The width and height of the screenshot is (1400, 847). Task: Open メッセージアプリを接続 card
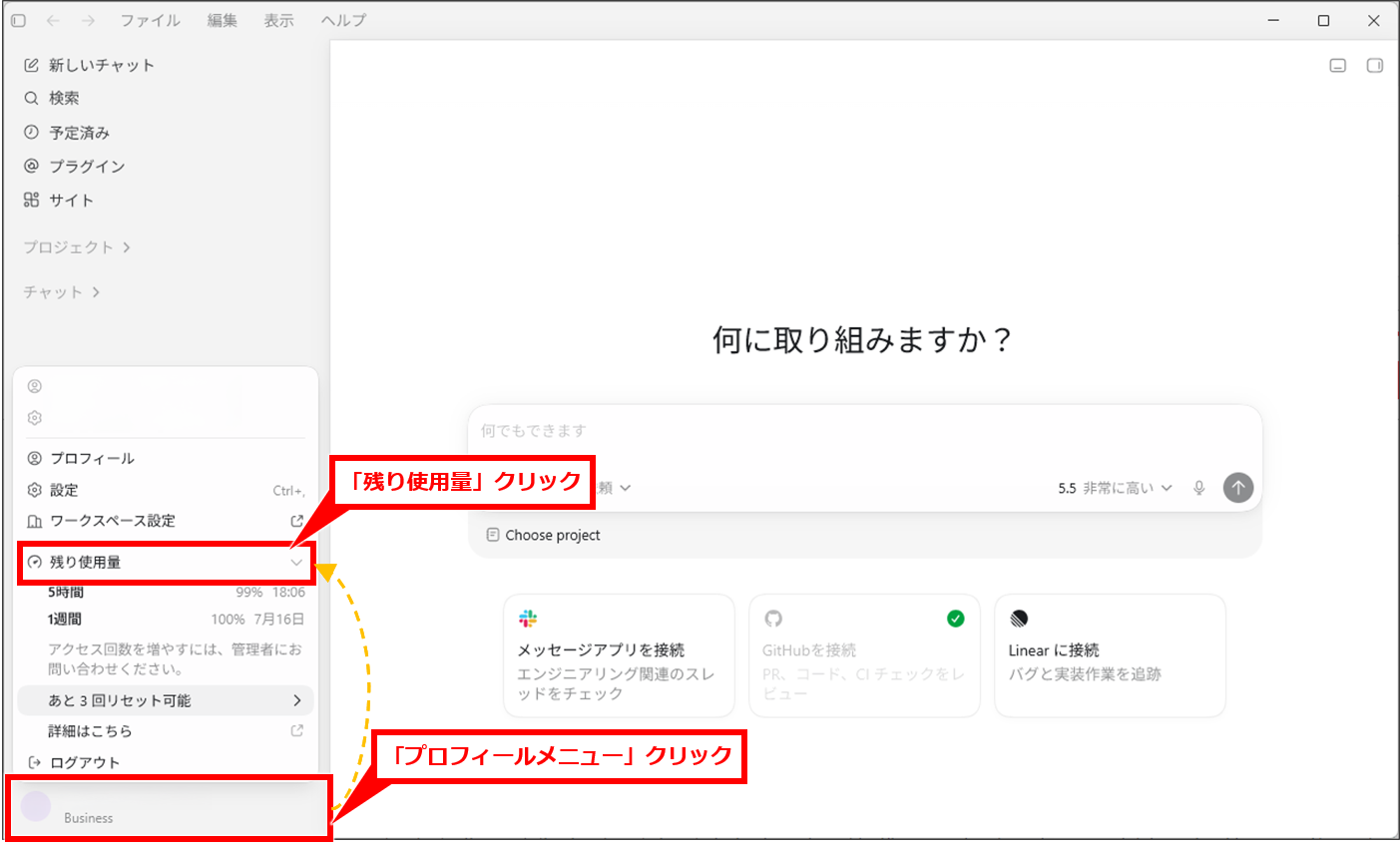pyautogui.click(x=619, y=655)
